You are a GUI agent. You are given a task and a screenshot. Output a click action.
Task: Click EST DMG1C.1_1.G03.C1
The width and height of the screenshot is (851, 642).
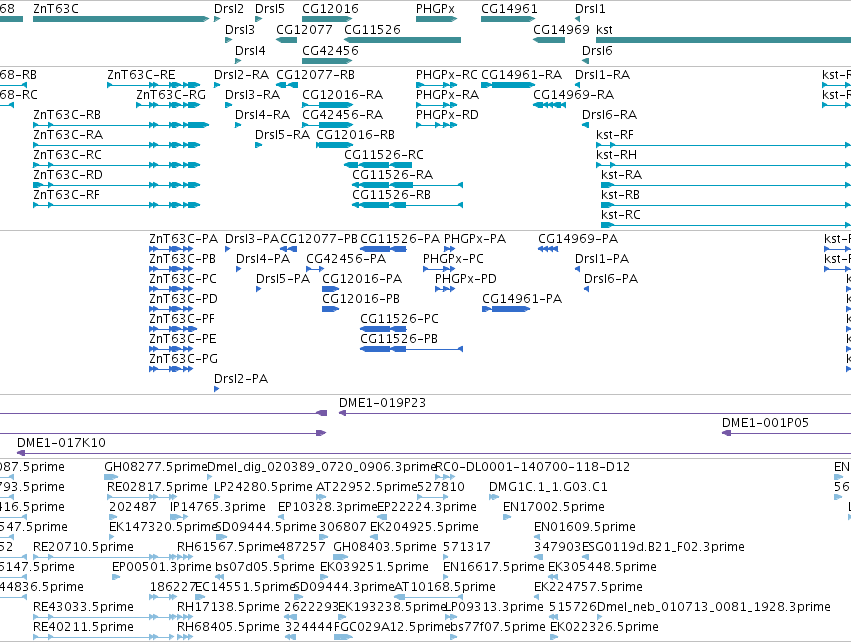548,487
